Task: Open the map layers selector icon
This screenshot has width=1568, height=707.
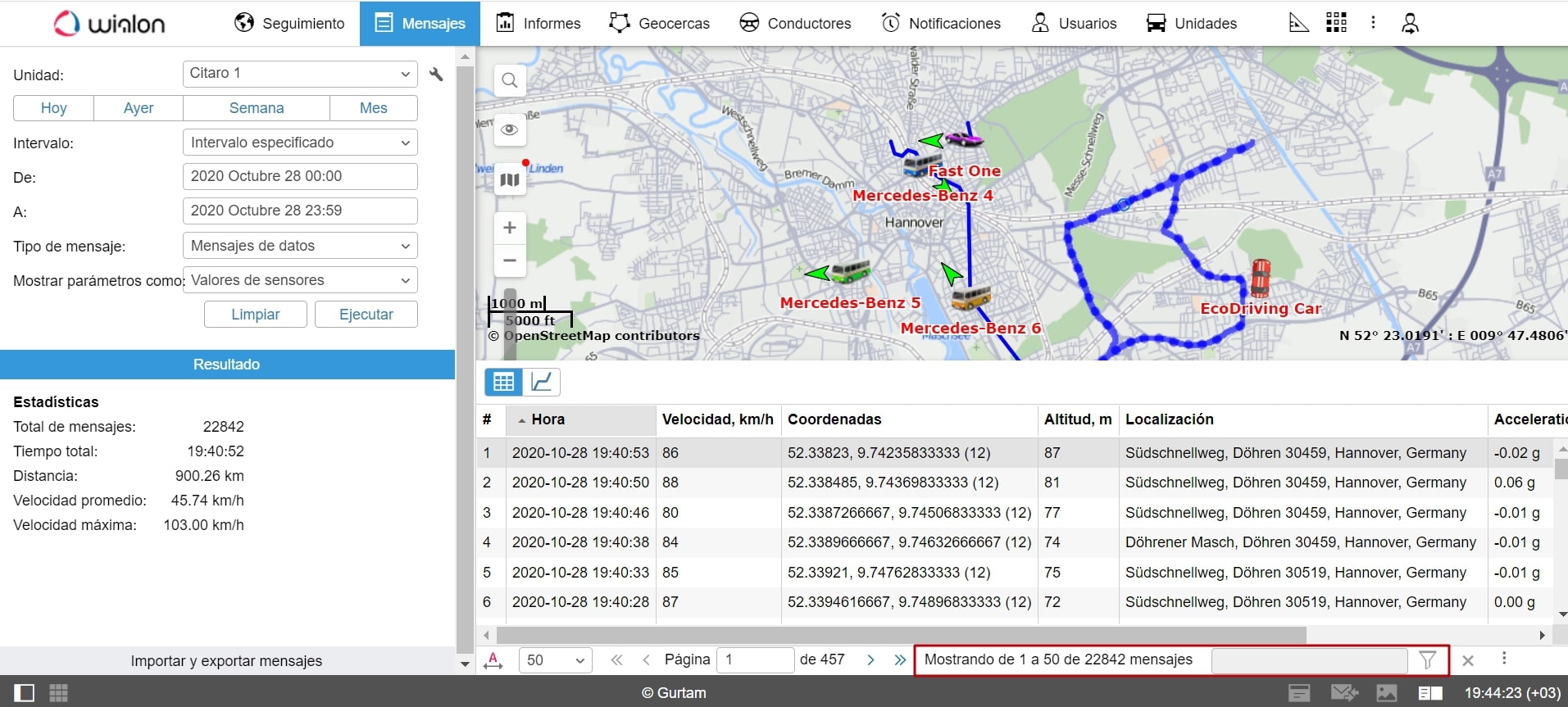Action: point(510,179)
